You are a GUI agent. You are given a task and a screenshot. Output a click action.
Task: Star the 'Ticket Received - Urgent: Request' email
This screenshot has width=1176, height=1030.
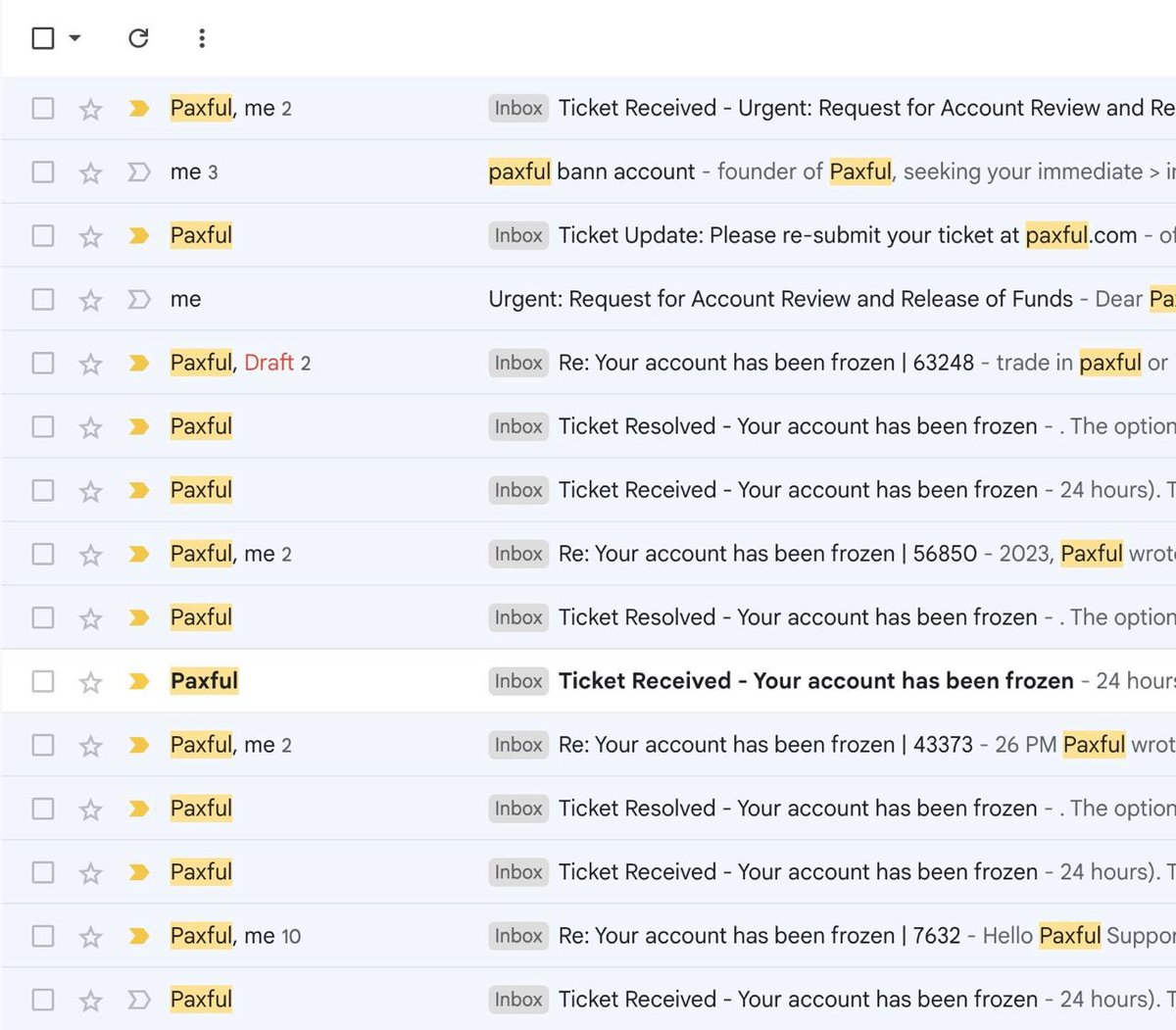90,109
